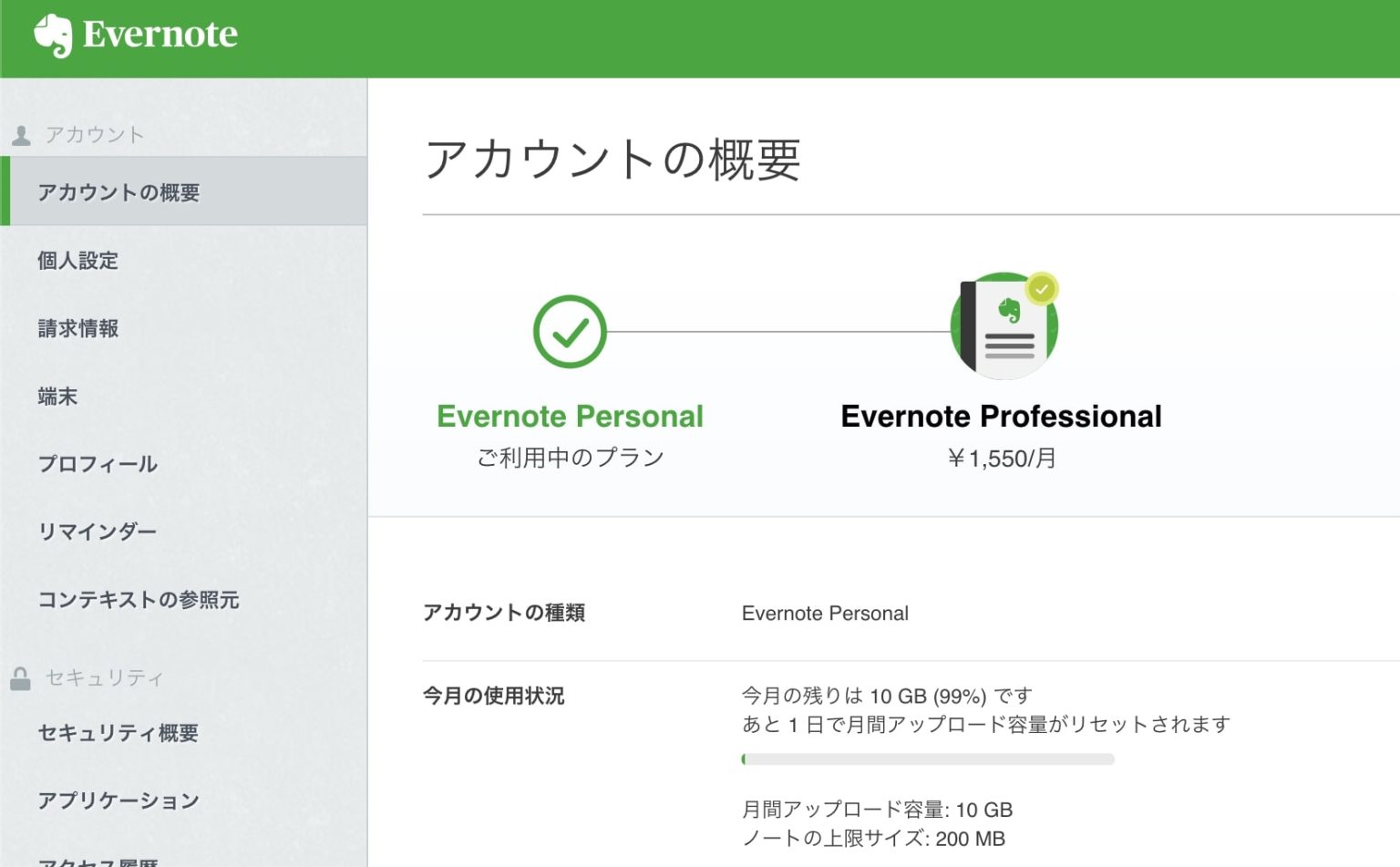The image size is (1400, 867).
Task: Select the account person icon in sidebar
Action: pyautogui.click(x=21, y=133)
